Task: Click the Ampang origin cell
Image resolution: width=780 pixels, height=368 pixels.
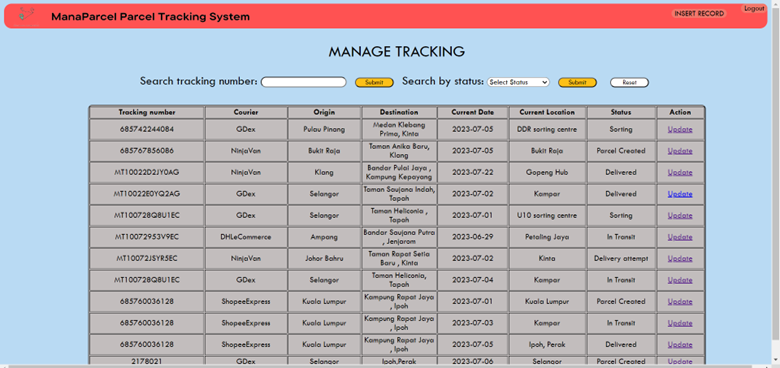Action: [x=324, y=237]
